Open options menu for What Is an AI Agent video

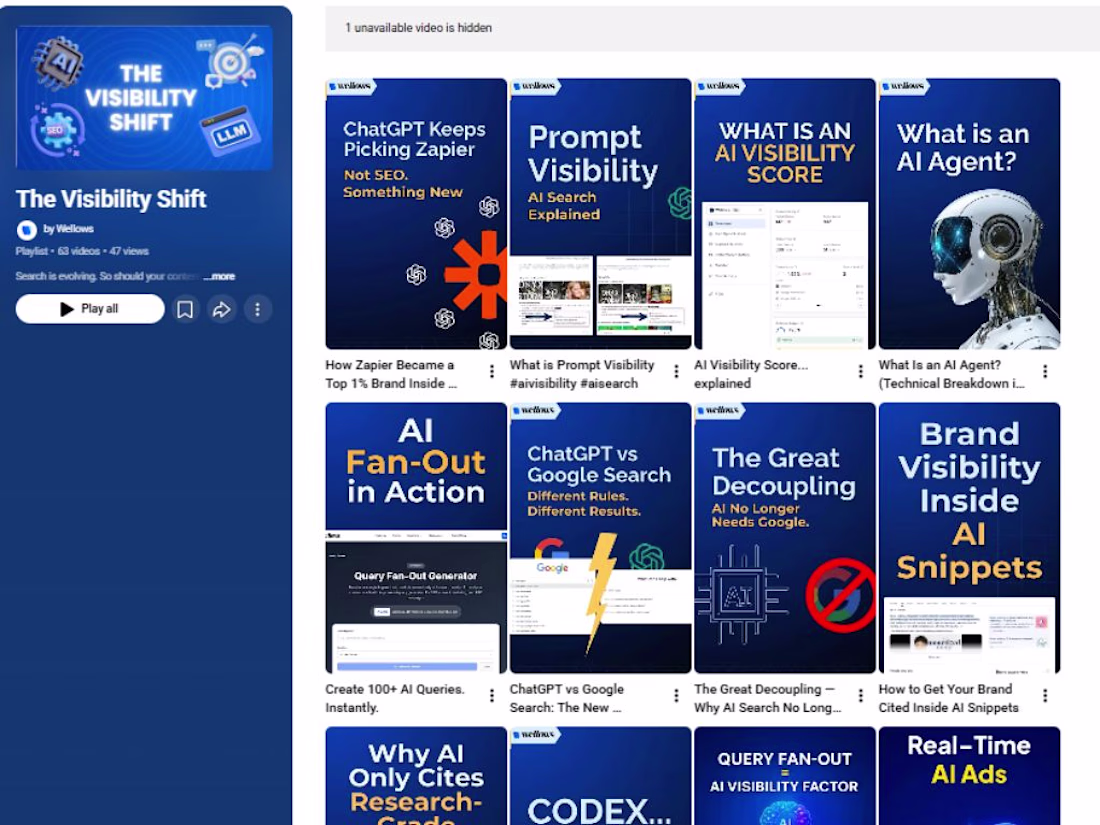[x=1045, y=371]
